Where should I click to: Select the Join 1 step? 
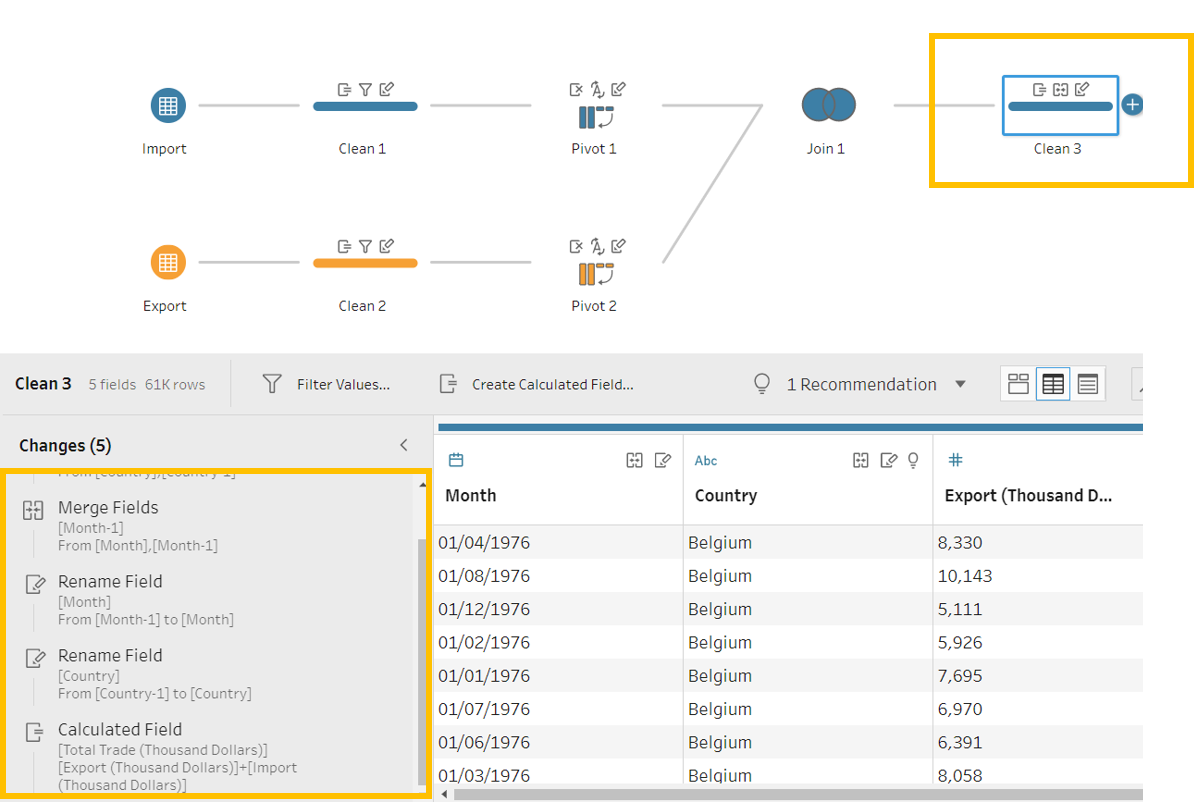(828, 105)
